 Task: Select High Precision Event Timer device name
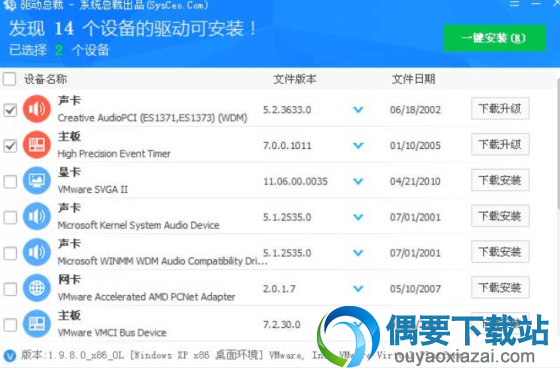pyautogui.click(x=114, y=154)
